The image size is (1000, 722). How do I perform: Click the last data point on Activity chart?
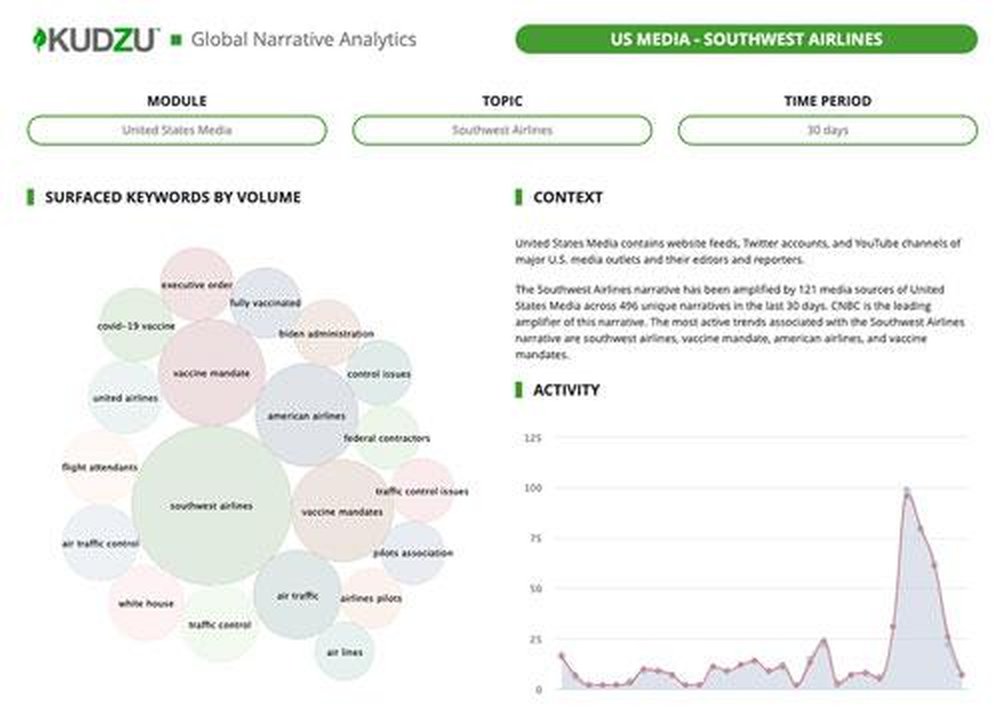(961, 674)
